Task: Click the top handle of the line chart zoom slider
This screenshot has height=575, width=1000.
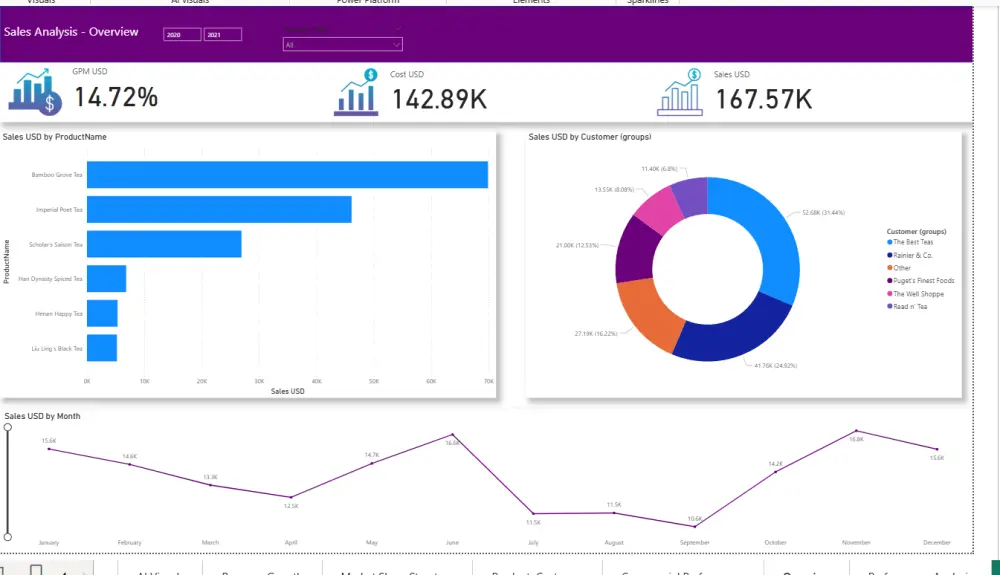Action: click(8, 428)
